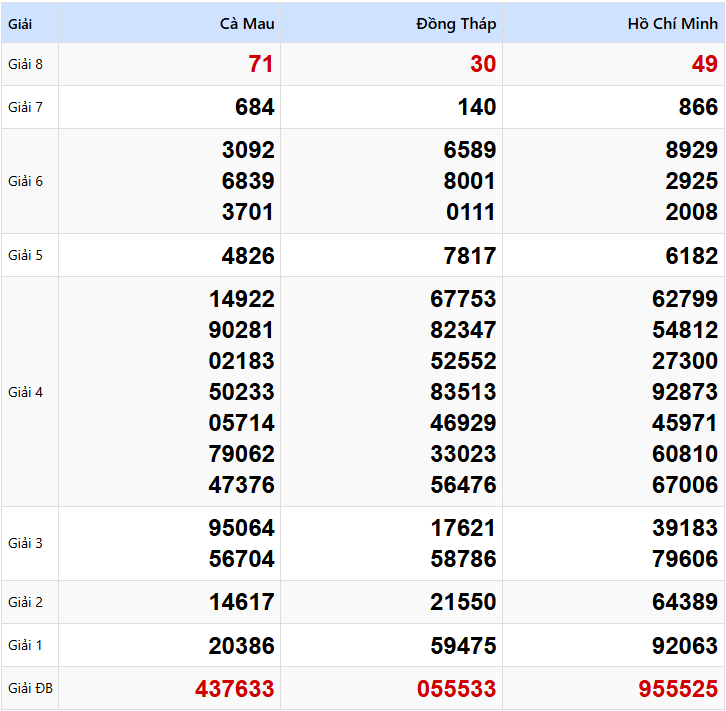The image size is (726, 711).
Task: Click the number 67753 in Giải 4
Action: (x=463, y=299)
